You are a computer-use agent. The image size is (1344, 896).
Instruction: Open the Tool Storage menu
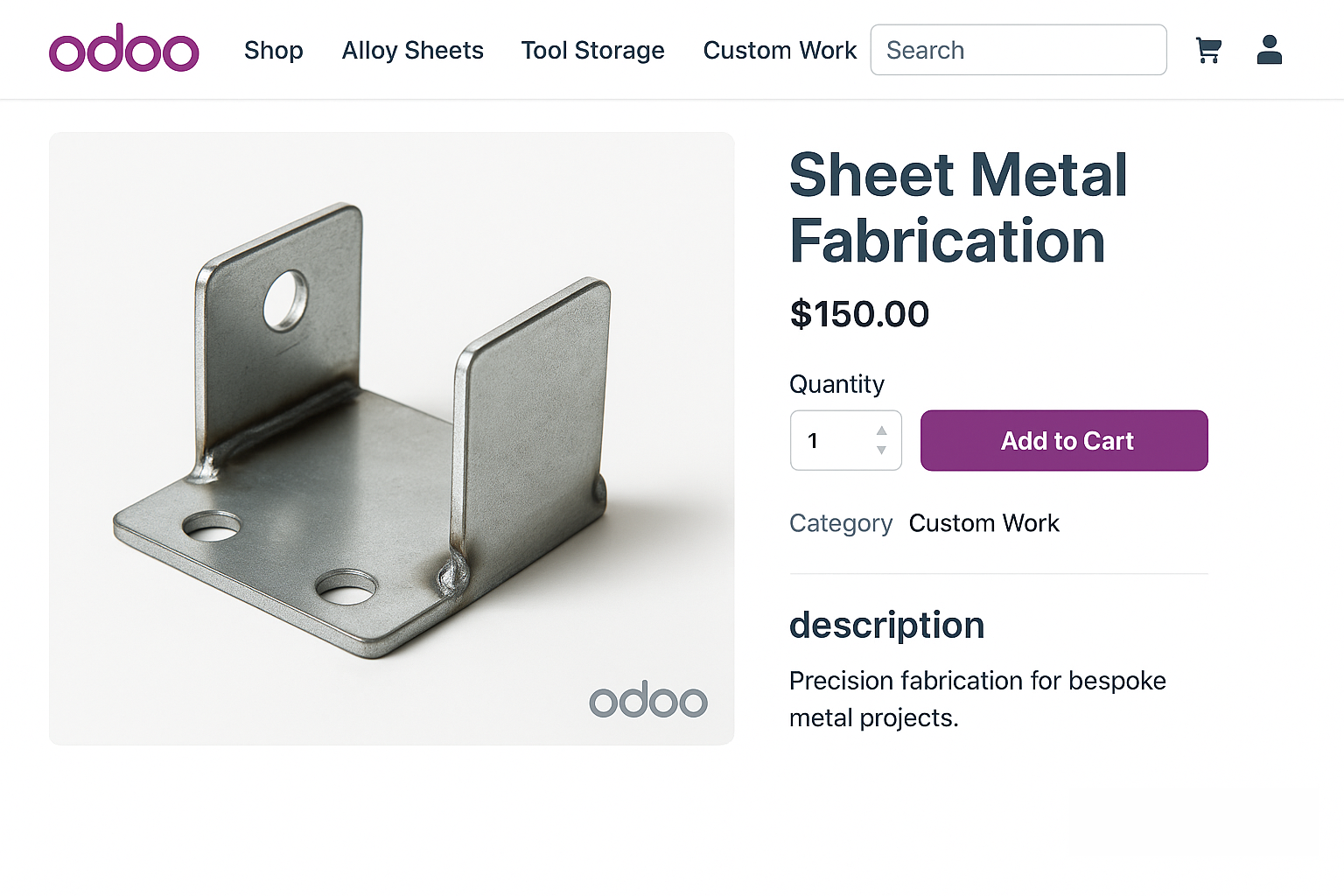coord(592,51)
